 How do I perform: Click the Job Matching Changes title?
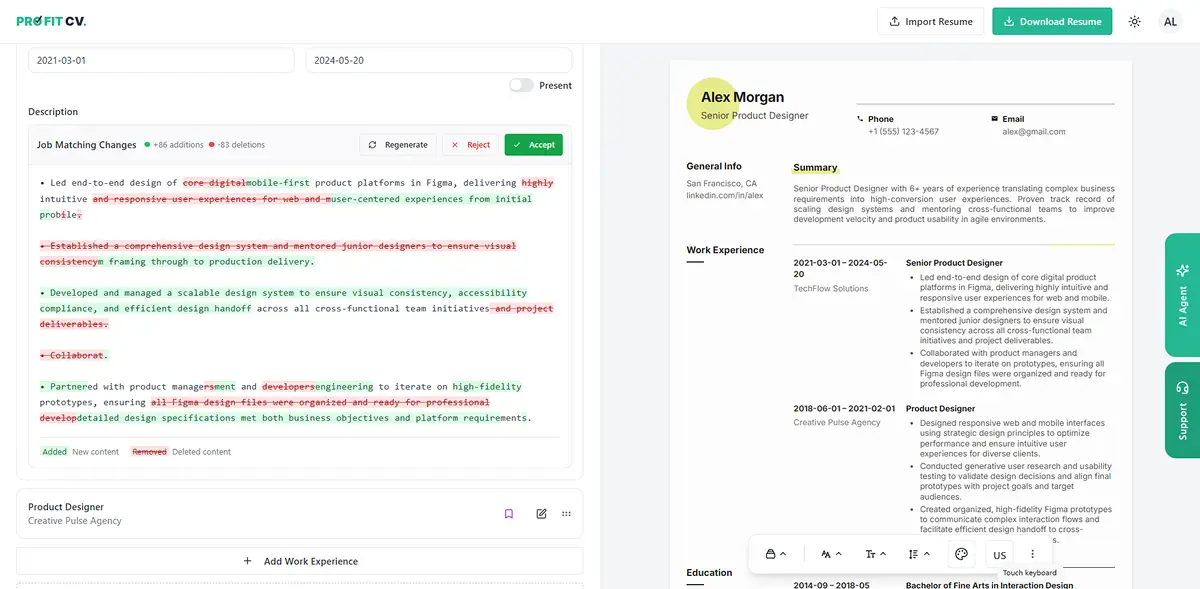point(86,145)
